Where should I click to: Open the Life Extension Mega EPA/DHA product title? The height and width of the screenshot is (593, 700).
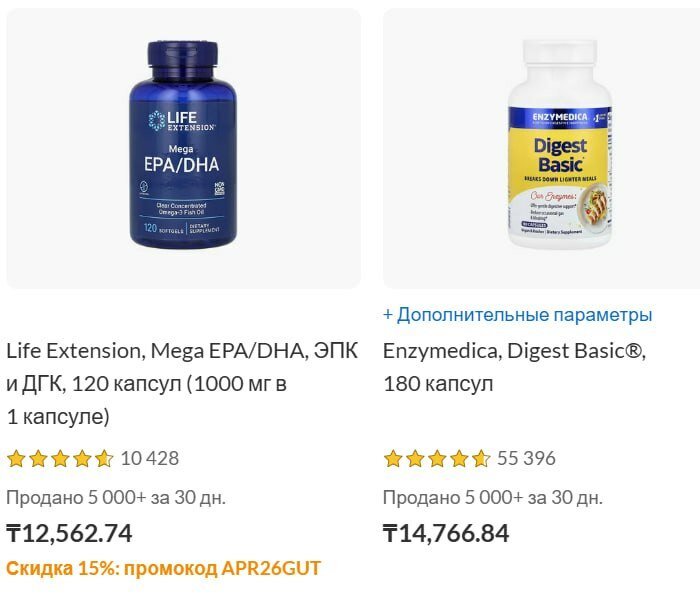coord(182,384)
